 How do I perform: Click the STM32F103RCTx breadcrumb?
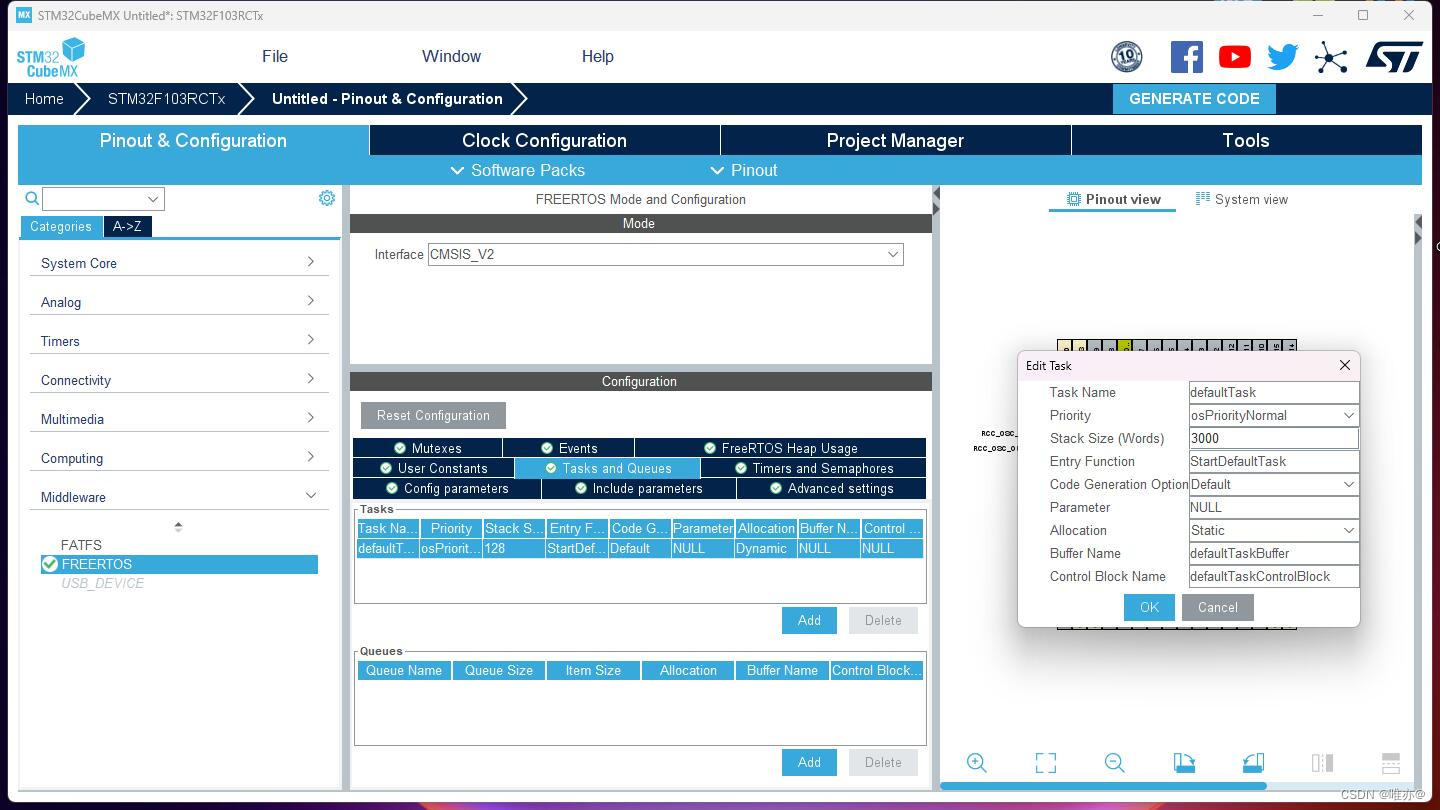[166, 99]
